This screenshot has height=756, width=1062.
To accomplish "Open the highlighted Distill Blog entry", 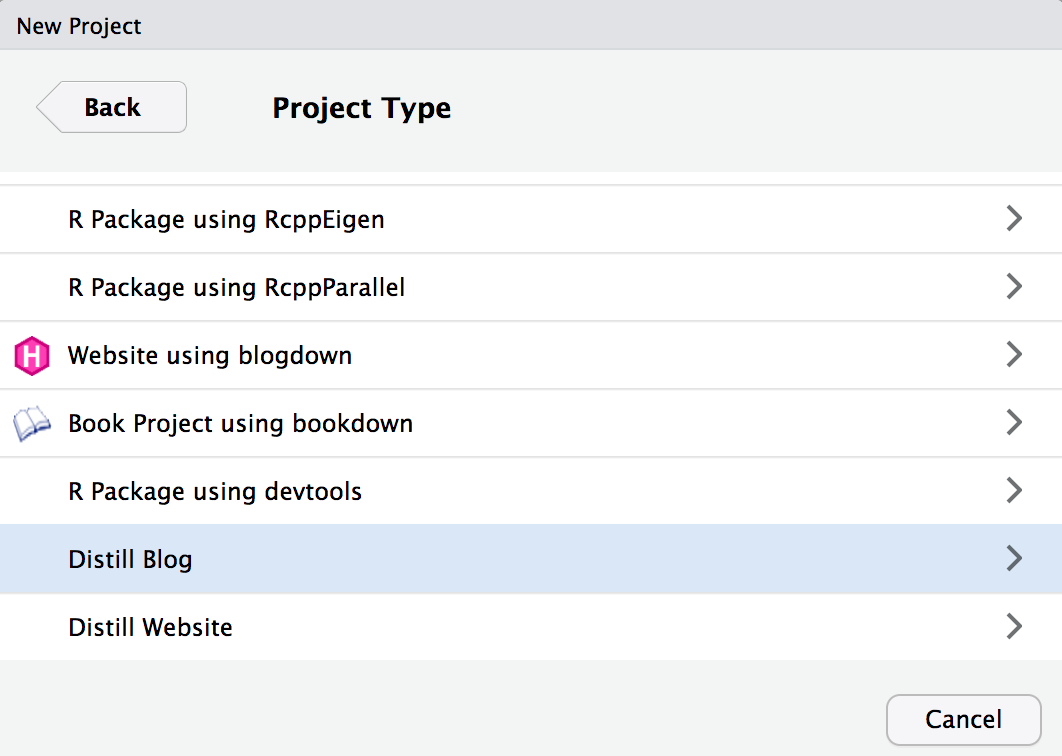I will (130, 559).
